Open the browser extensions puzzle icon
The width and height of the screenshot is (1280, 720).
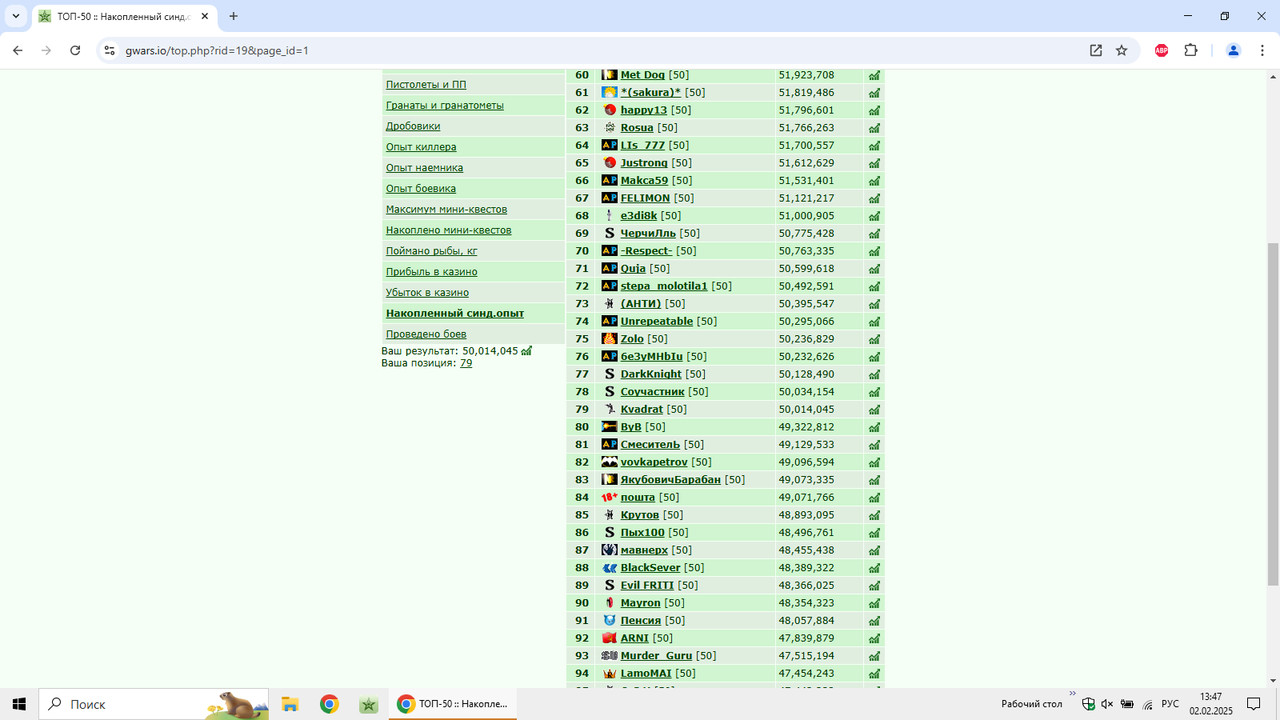[1191, 50]
